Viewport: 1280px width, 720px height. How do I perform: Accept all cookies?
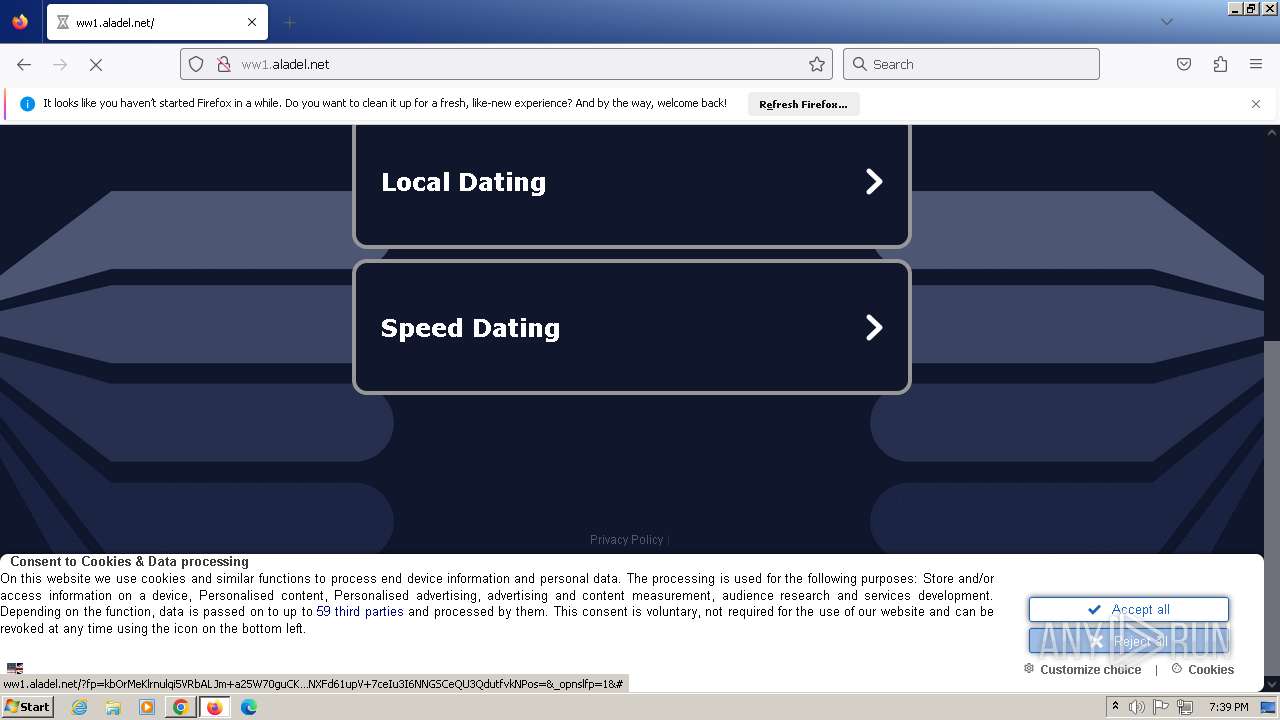pos(1129,609)
